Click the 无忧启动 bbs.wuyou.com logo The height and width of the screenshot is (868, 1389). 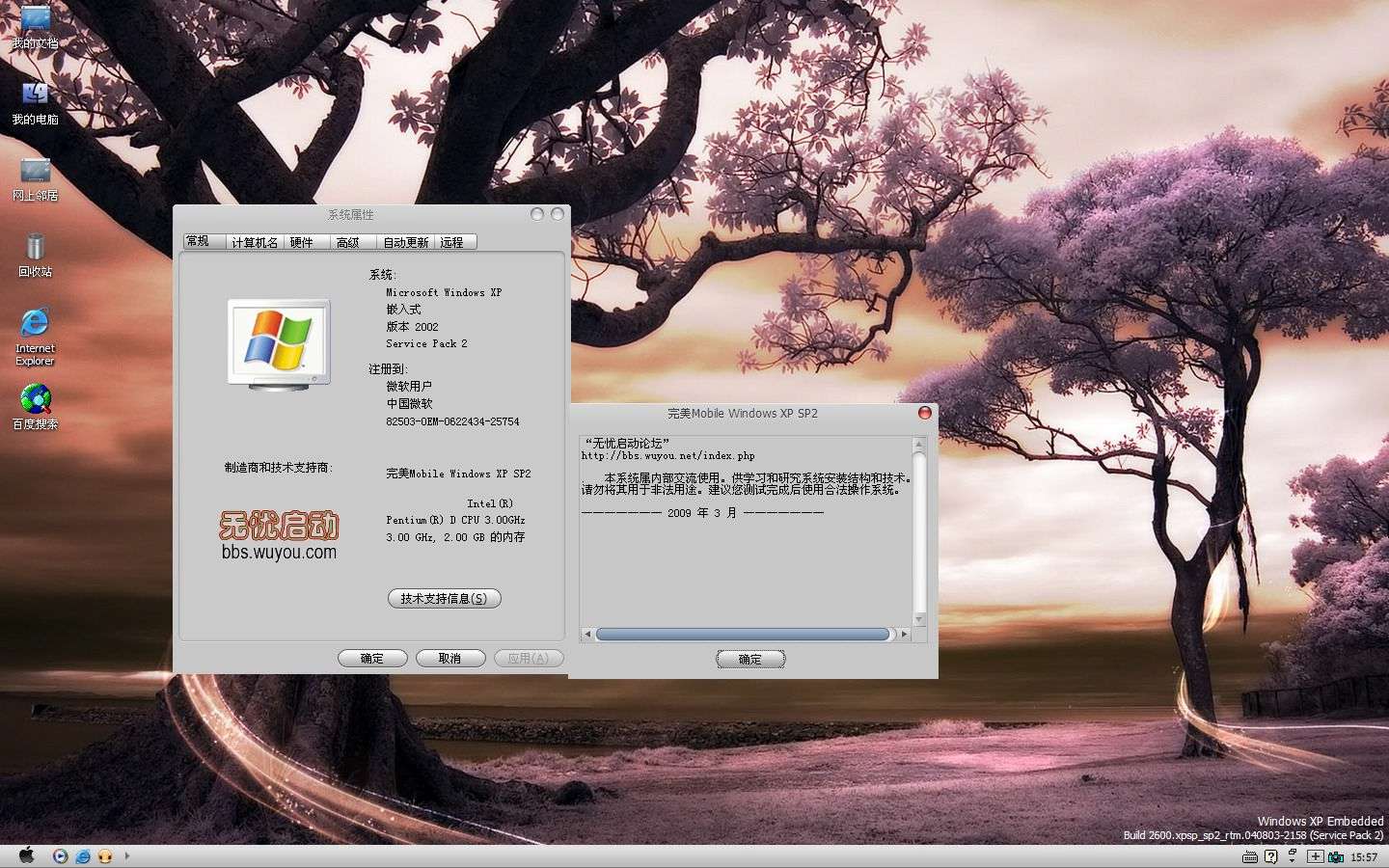point(279,536)
